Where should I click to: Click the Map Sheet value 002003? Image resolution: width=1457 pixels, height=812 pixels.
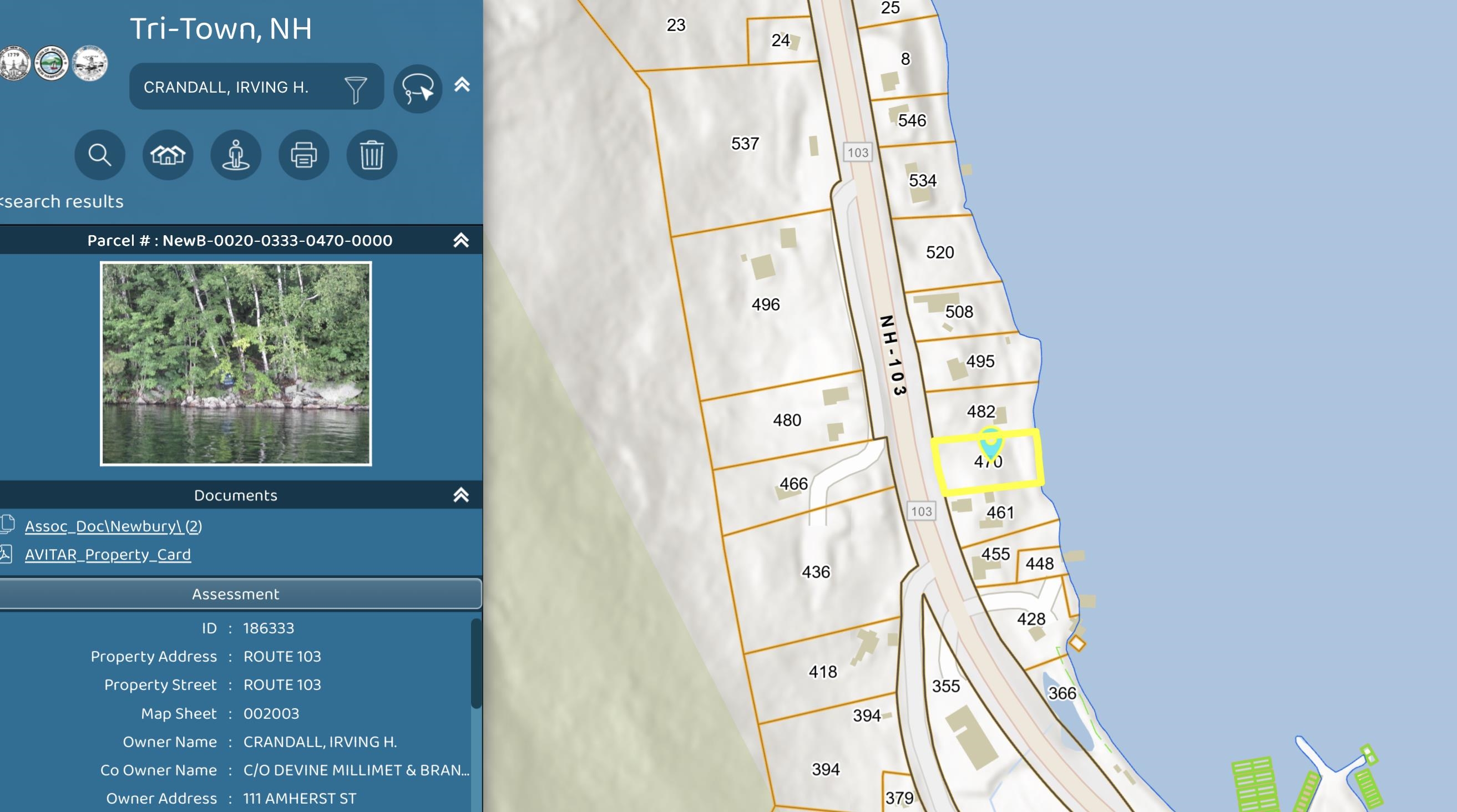[x=271, y=713]
